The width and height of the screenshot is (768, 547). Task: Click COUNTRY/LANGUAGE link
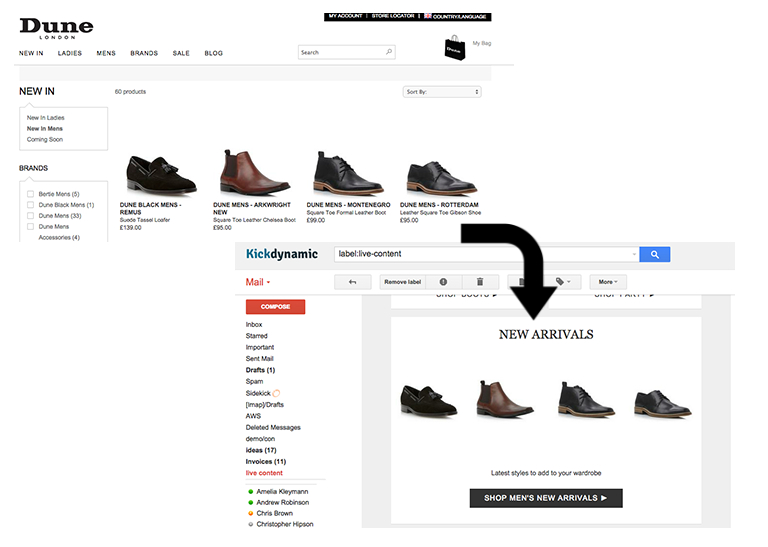tap(459, 17)
